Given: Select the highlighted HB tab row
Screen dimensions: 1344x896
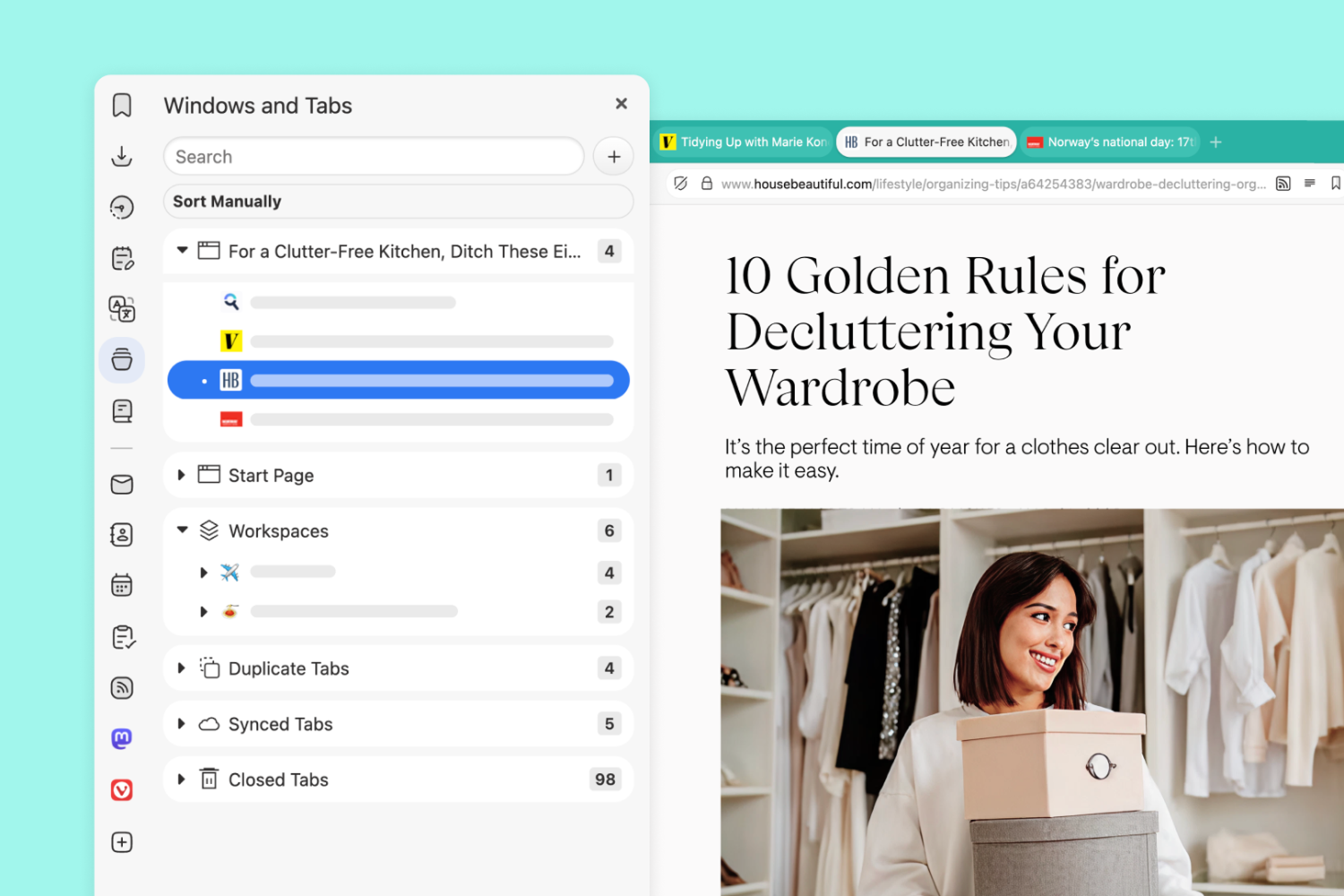Looking at the screenshot, I should pos(399,380).
